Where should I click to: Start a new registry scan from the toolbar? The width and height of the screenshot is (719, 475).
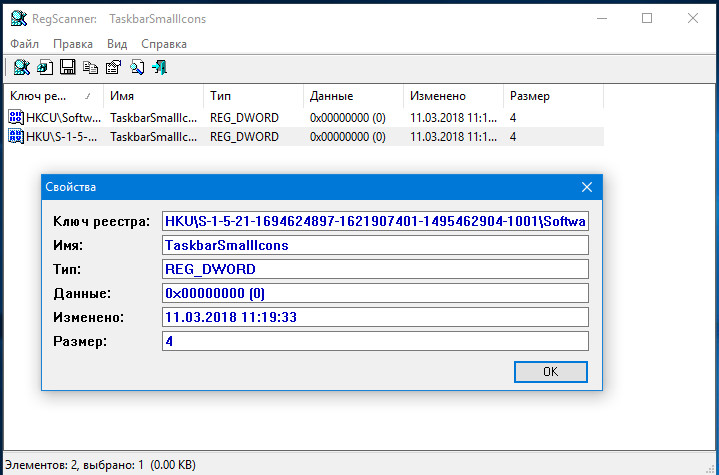[x=22, y=67]
